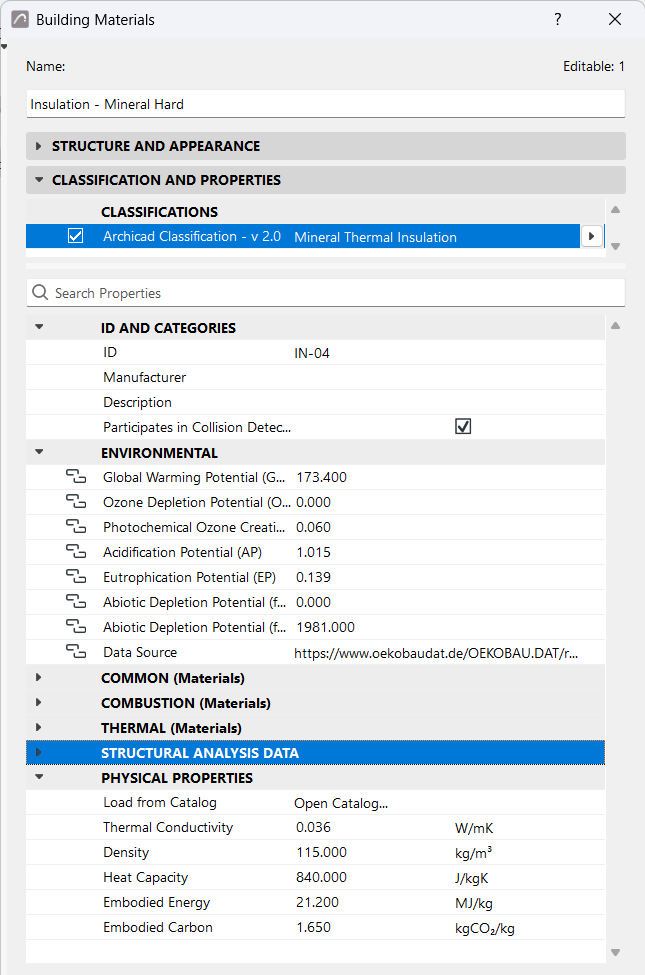Edit Density value 115.000
This screenshot has width=645, height=975.
tap(322, 853)
